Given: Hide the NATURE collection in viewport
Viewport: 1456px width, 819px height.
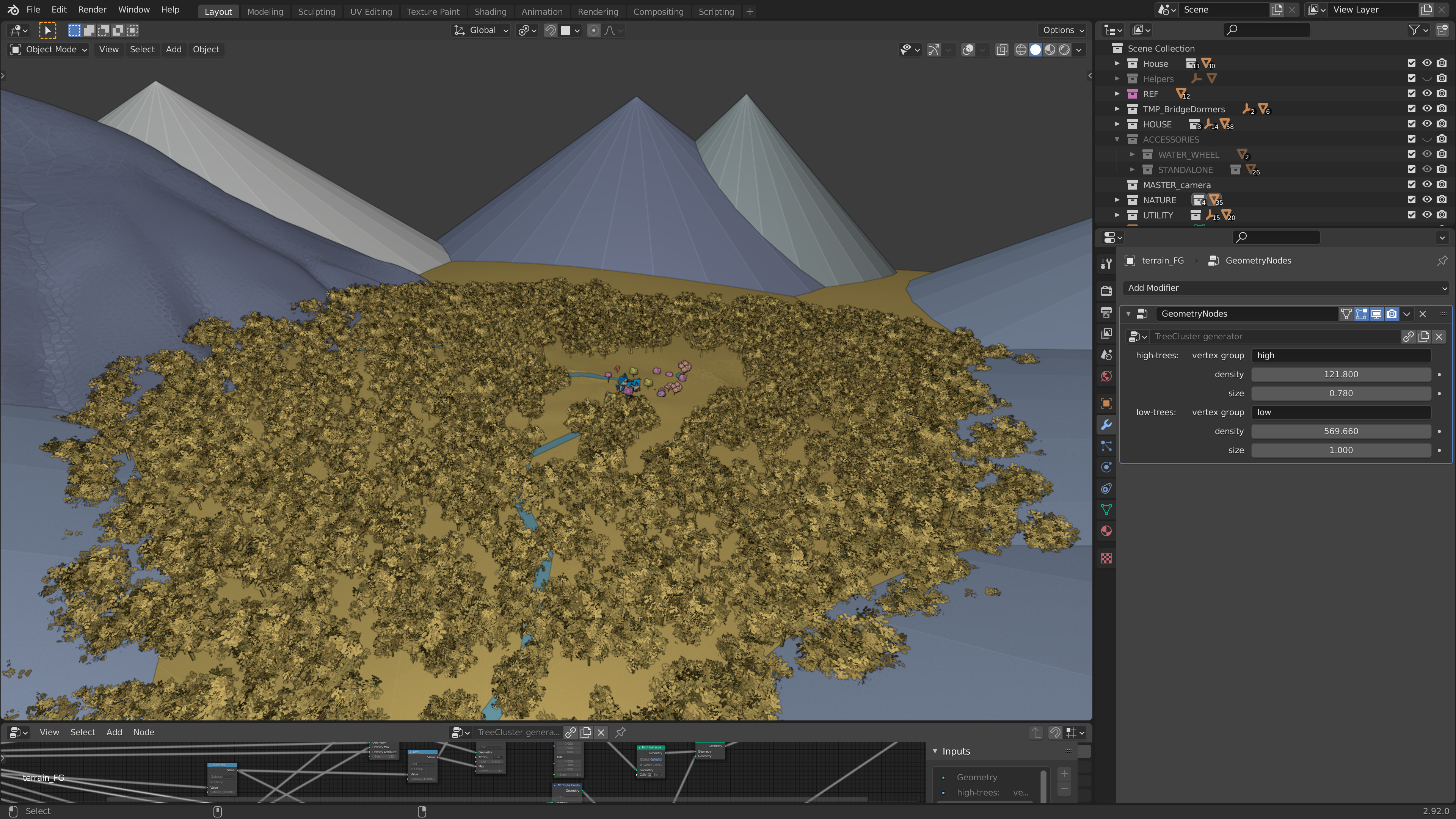Looking at the screenshot, I should pyautogui.click(x=1426, y=199).
